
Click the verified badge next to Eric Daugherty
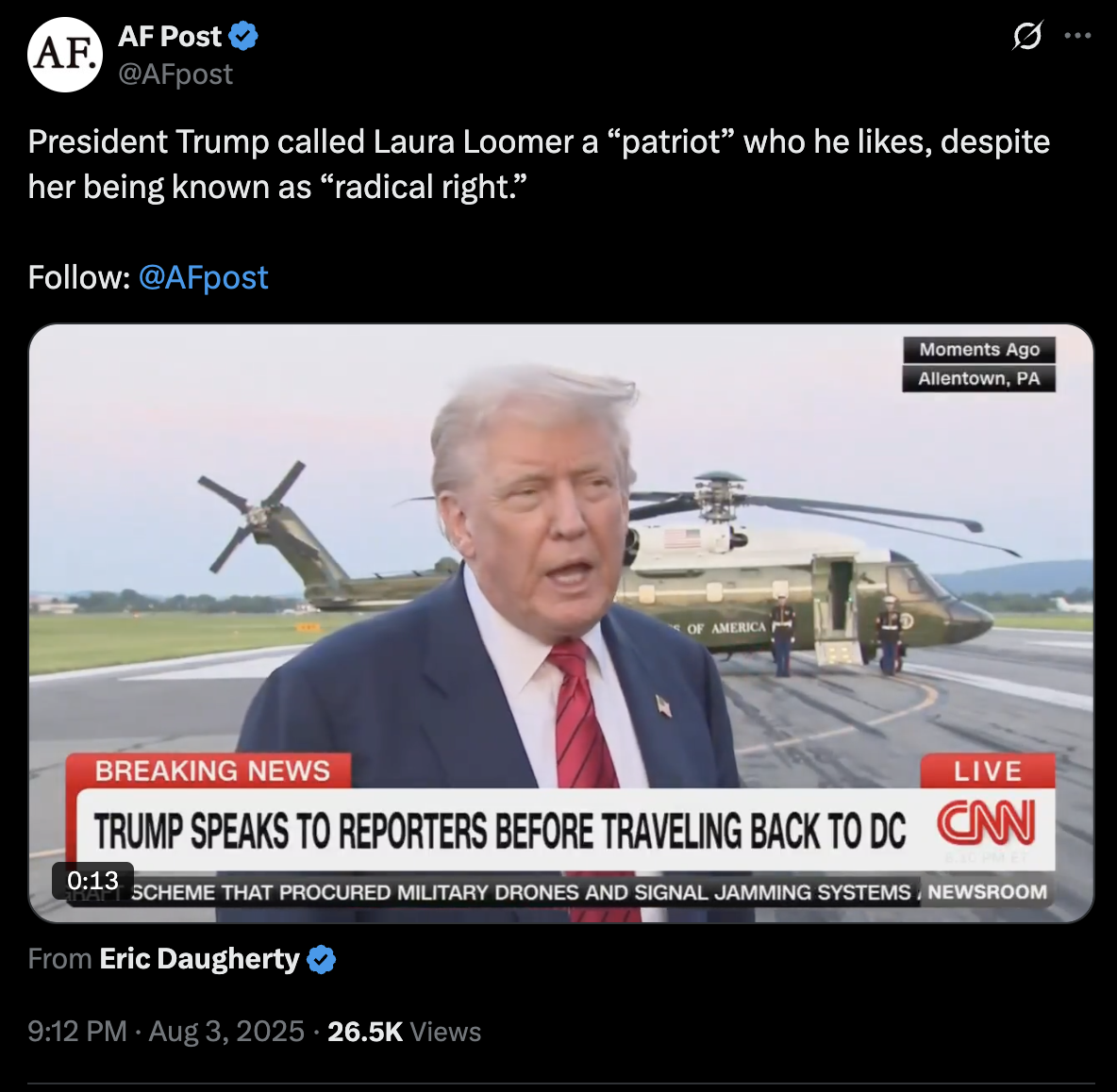(x=322, y=959)
